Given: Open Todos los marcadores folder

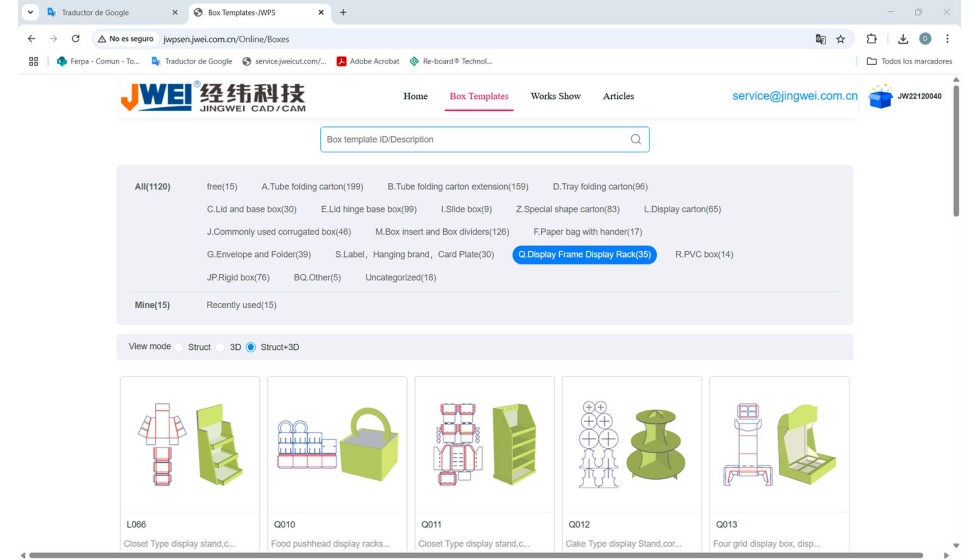Looking at the screenshot, I should [909, 61].
